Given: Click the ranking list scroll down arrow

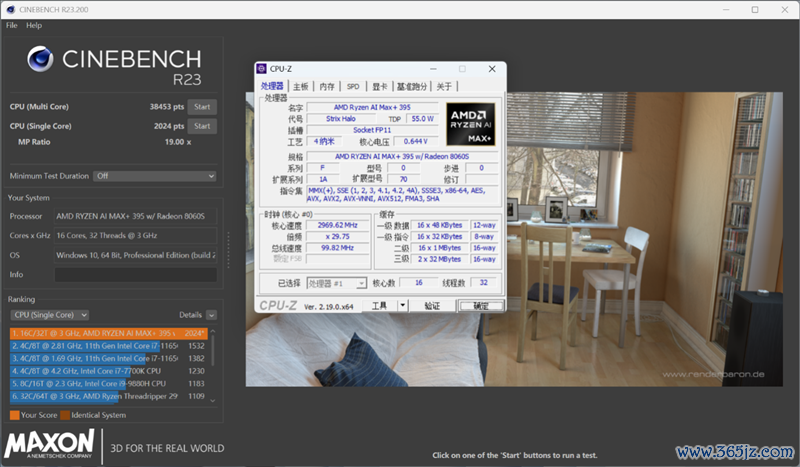Looking at the screenshot, I should click(213, 401).
